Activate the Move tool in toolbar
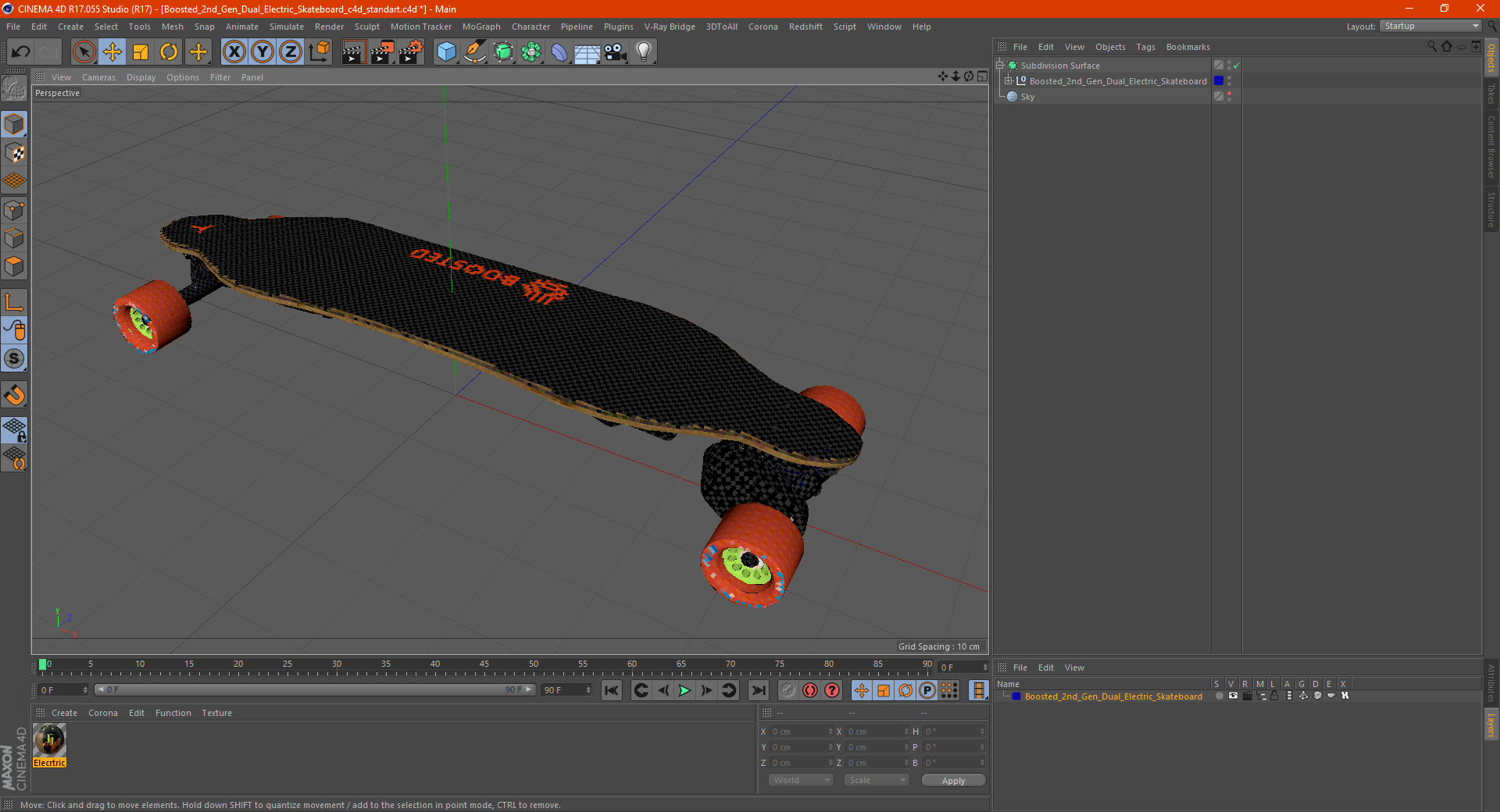The width and height of the screenshot is (1500, 812). [112, 52]
